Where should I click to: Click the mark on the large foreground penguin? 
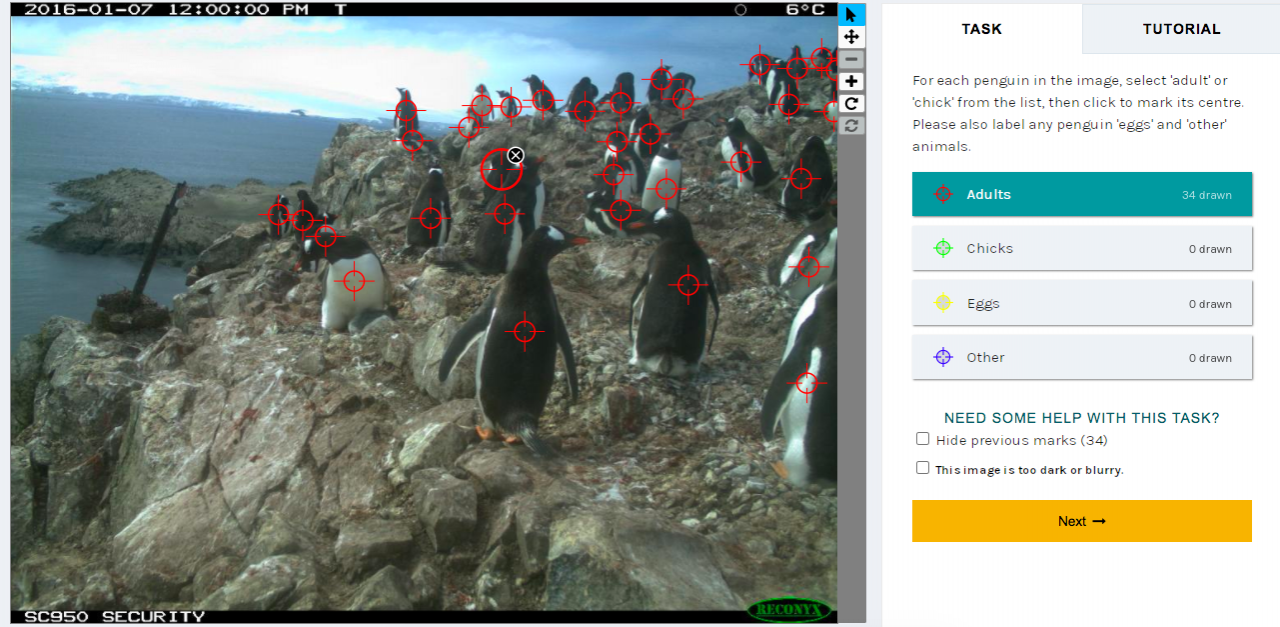point(525,330)
